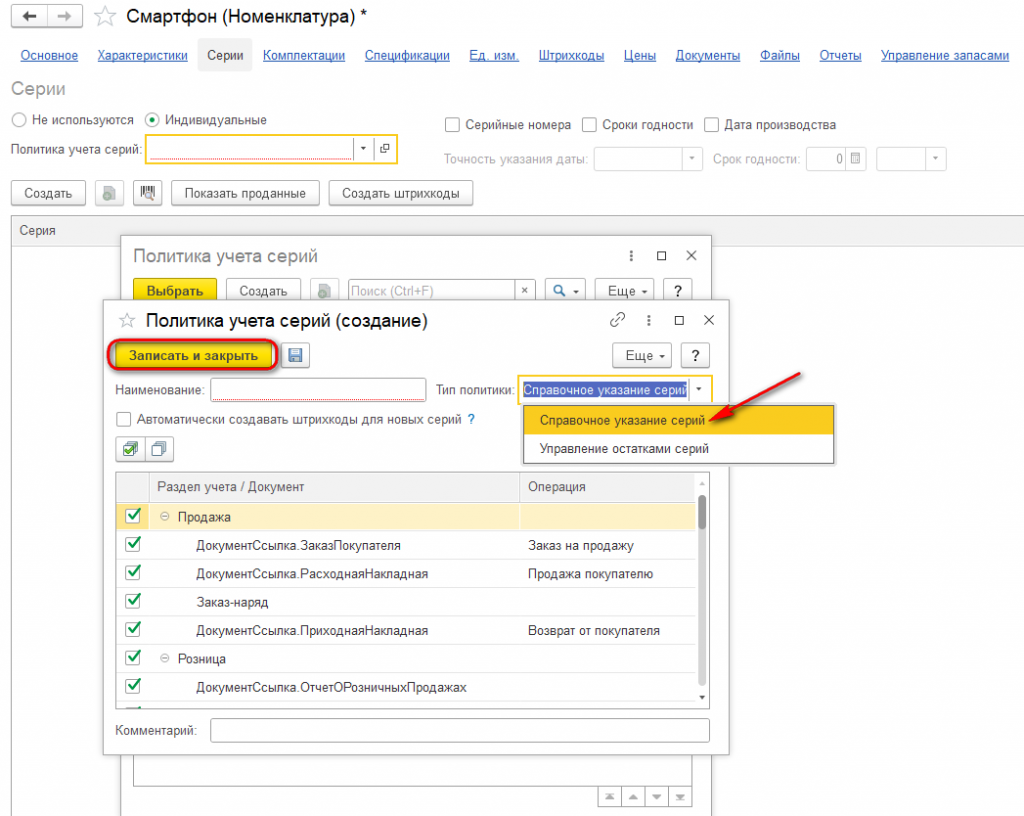
Task: Click the uncheck all rows icon
Action: [x=159, y=449]
